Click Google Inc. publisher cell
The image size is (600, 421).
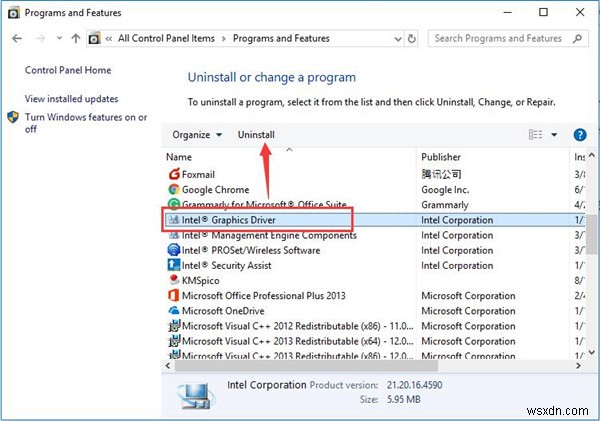tap(445, 189)
